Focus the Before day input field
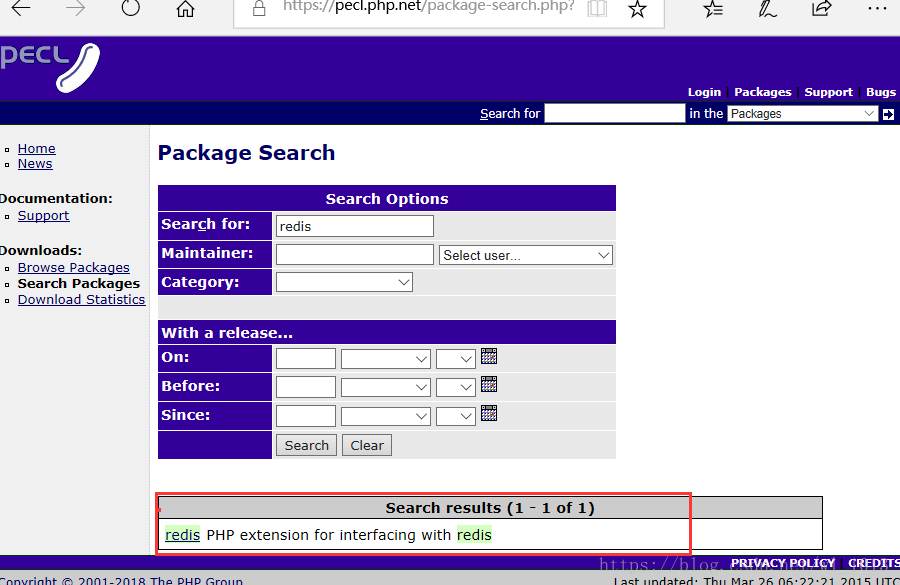Screen dimensions: 900x585 coord(306,387)
